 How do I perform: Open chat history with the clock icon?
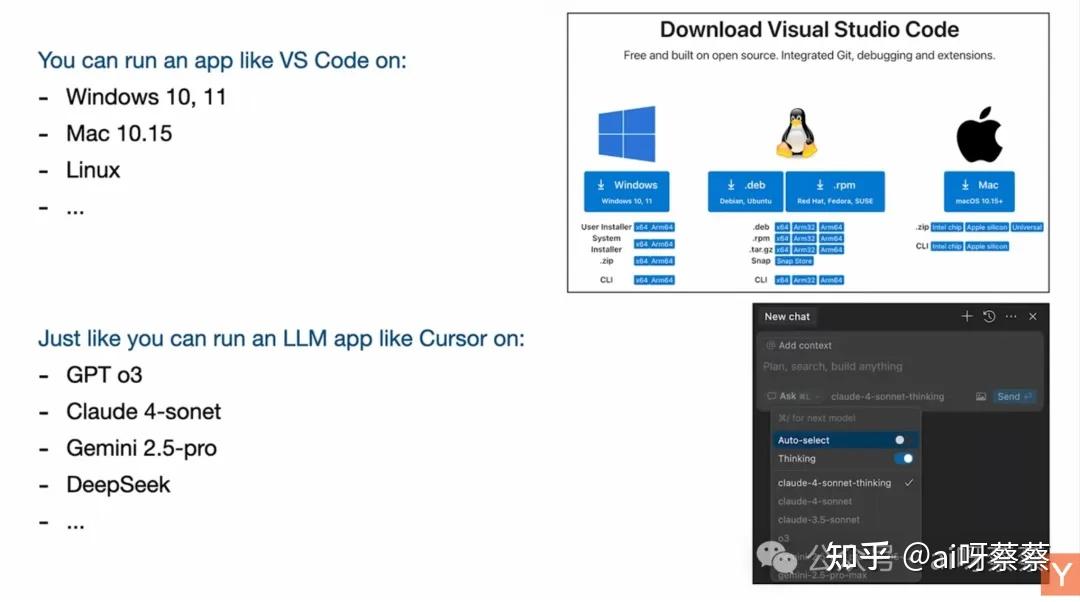(988, 317)
